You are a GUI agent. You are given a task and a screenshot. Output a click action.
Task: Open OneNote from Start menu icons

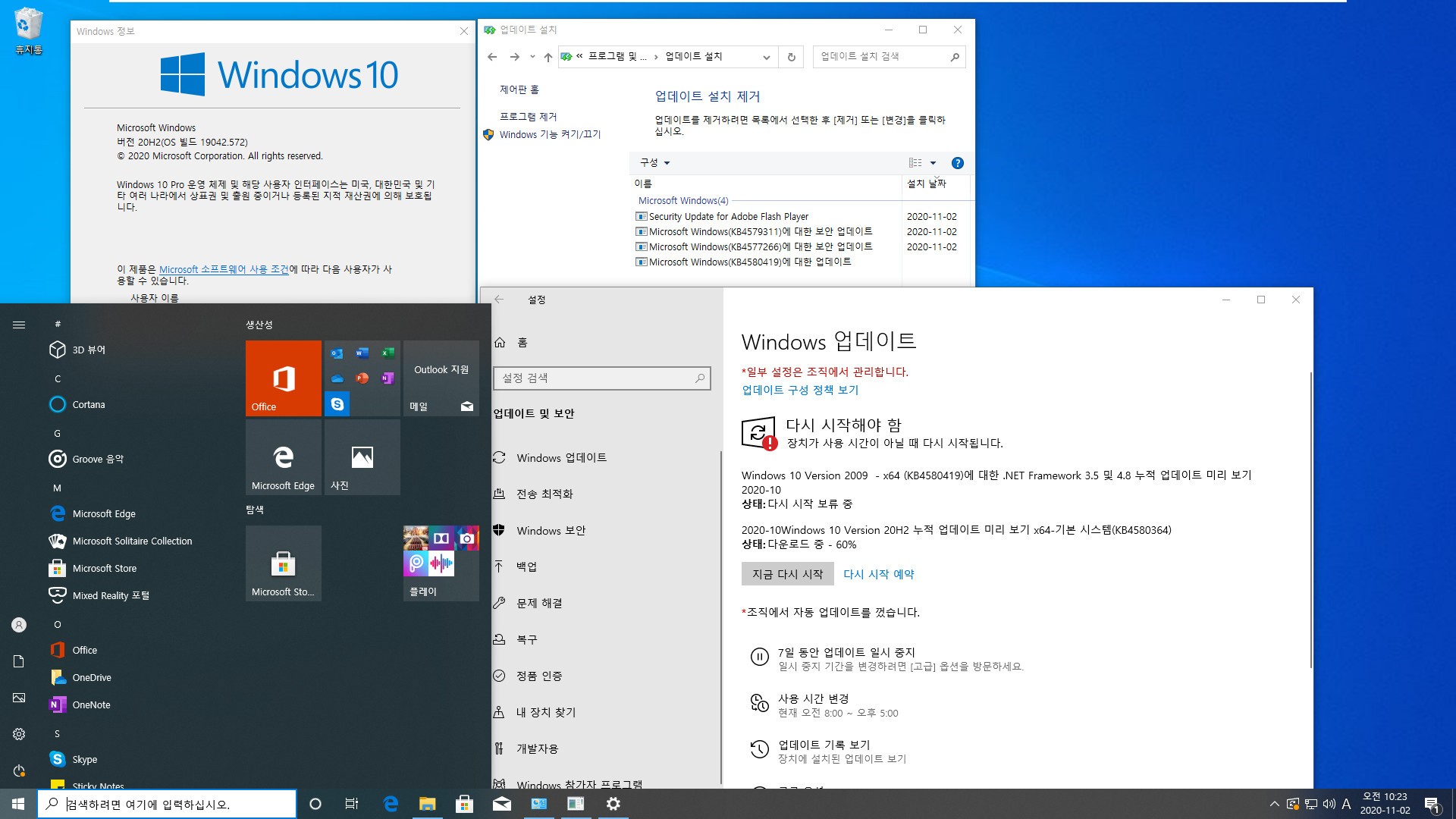(x=90, y=704)
